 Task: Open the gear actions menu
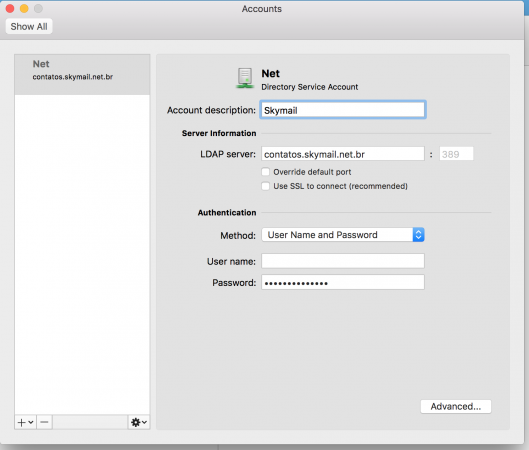(x=139, y=422)
